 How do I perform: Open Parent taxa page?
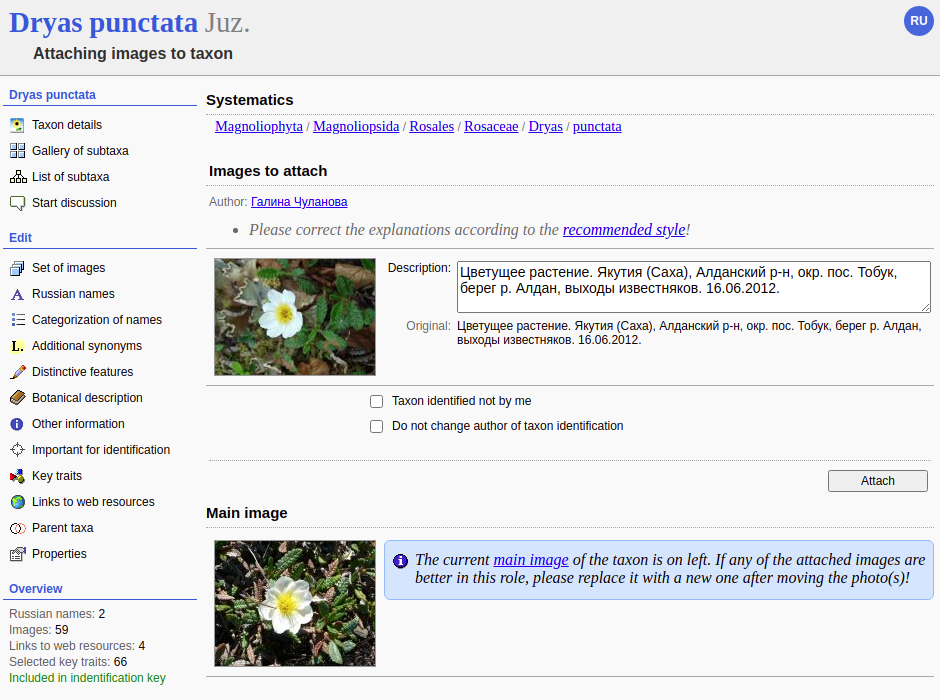click(x=63, y=528)
